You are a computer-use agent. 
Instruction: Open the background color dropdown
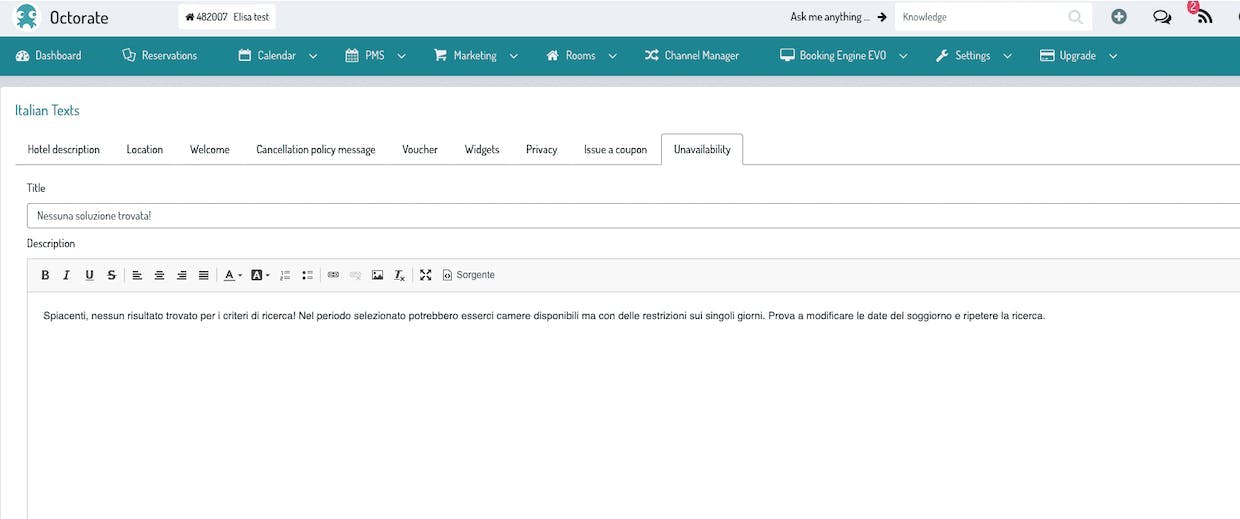pos(260,275)
